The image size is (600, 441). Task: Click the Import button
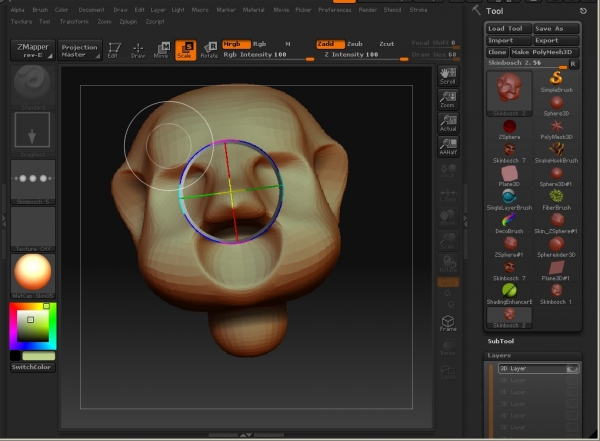tap(509, 41)
